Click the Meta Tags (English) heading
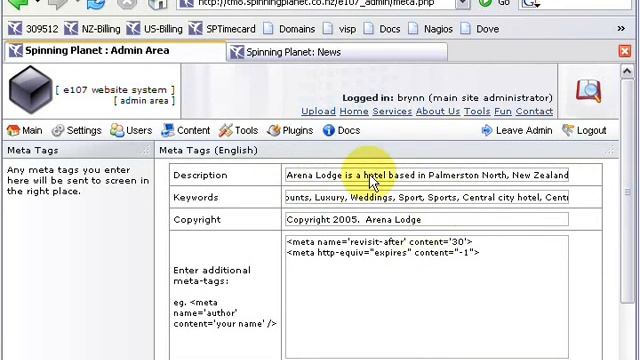 click(x=209, y=150)
